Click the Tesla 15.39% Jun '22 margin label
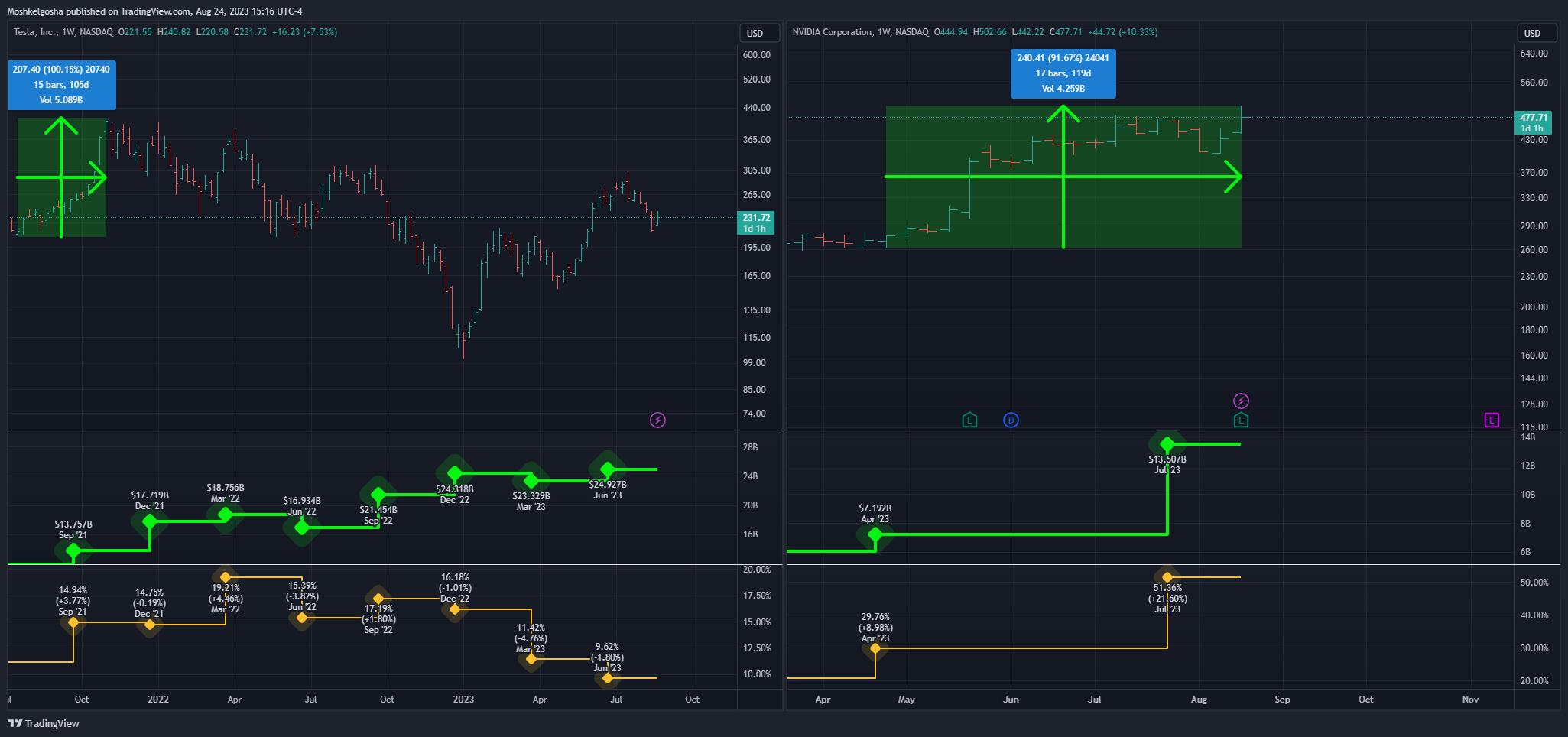 point(302,596)
